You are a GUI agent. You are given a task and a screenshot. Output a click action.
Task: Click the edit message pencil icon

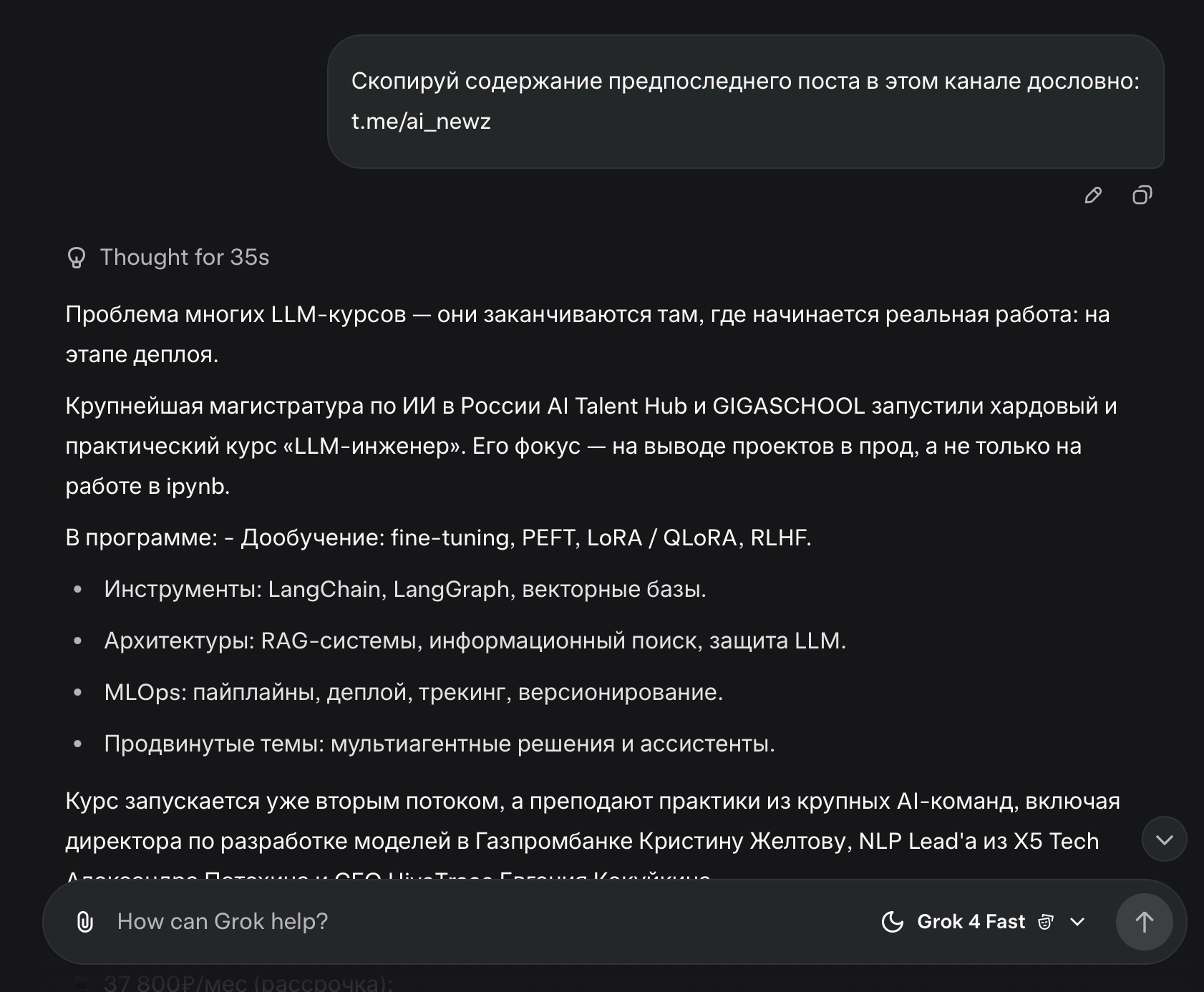coord(1092,195)
